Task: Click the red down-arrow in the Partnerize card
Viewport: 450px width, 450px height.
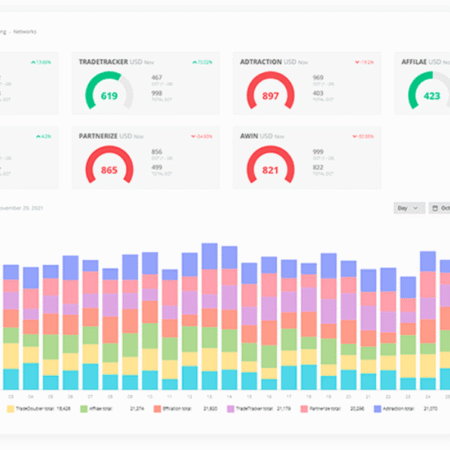Action: click(x=193, y=136)
